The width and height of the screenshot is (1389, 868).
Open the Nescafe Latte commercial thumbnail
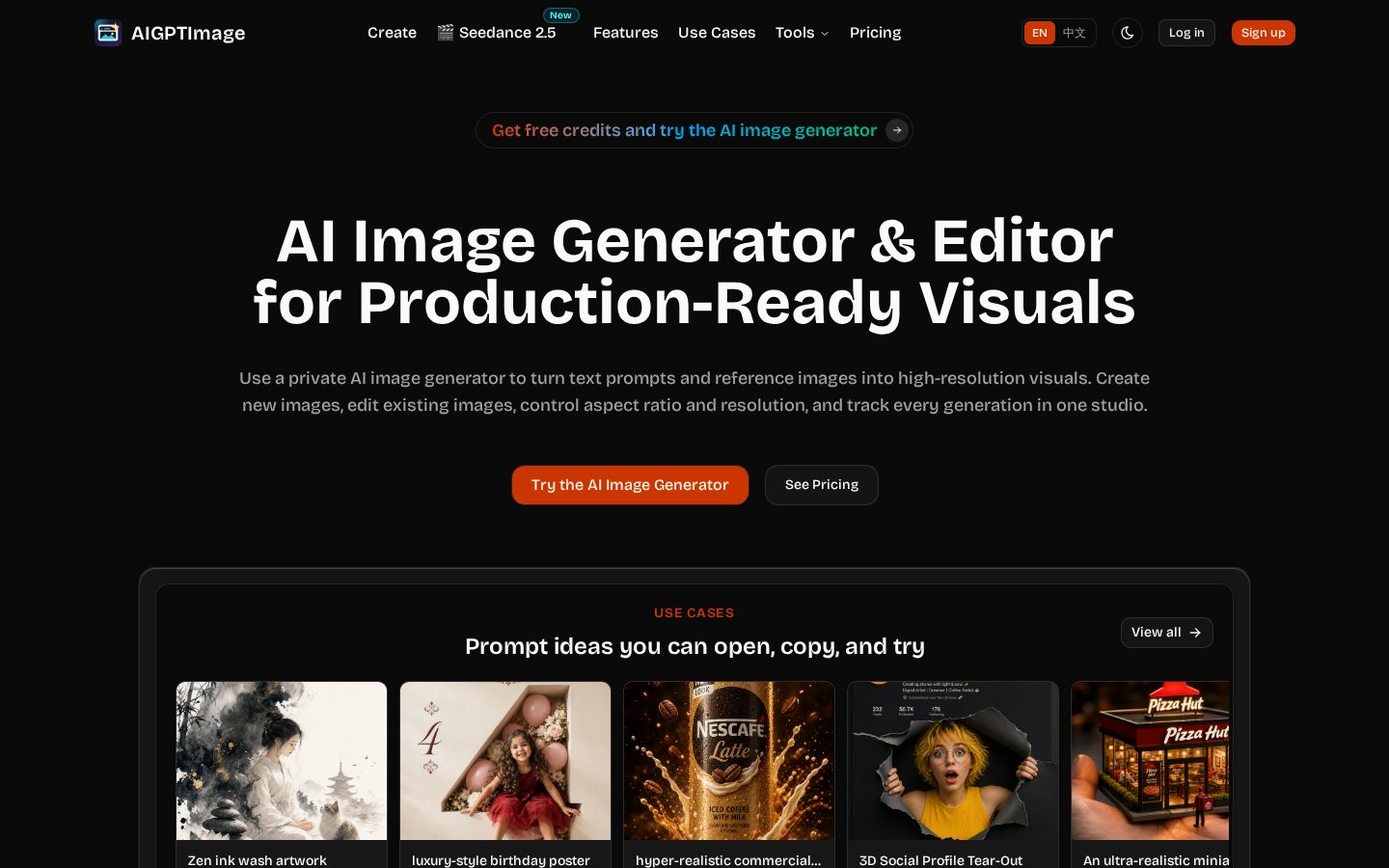click(729, 761)
